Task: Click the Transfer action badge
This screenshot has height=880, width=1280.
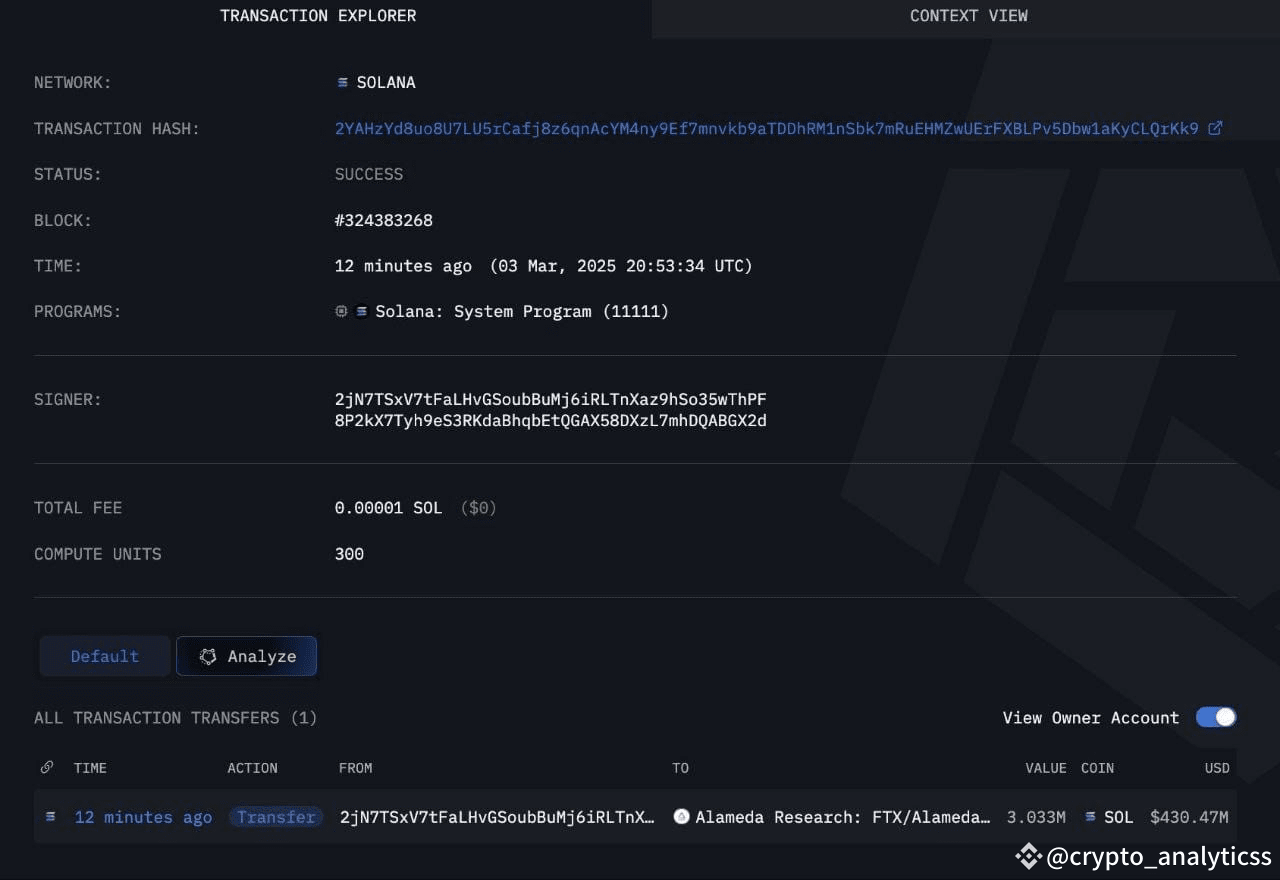Action: coord(276,817)
